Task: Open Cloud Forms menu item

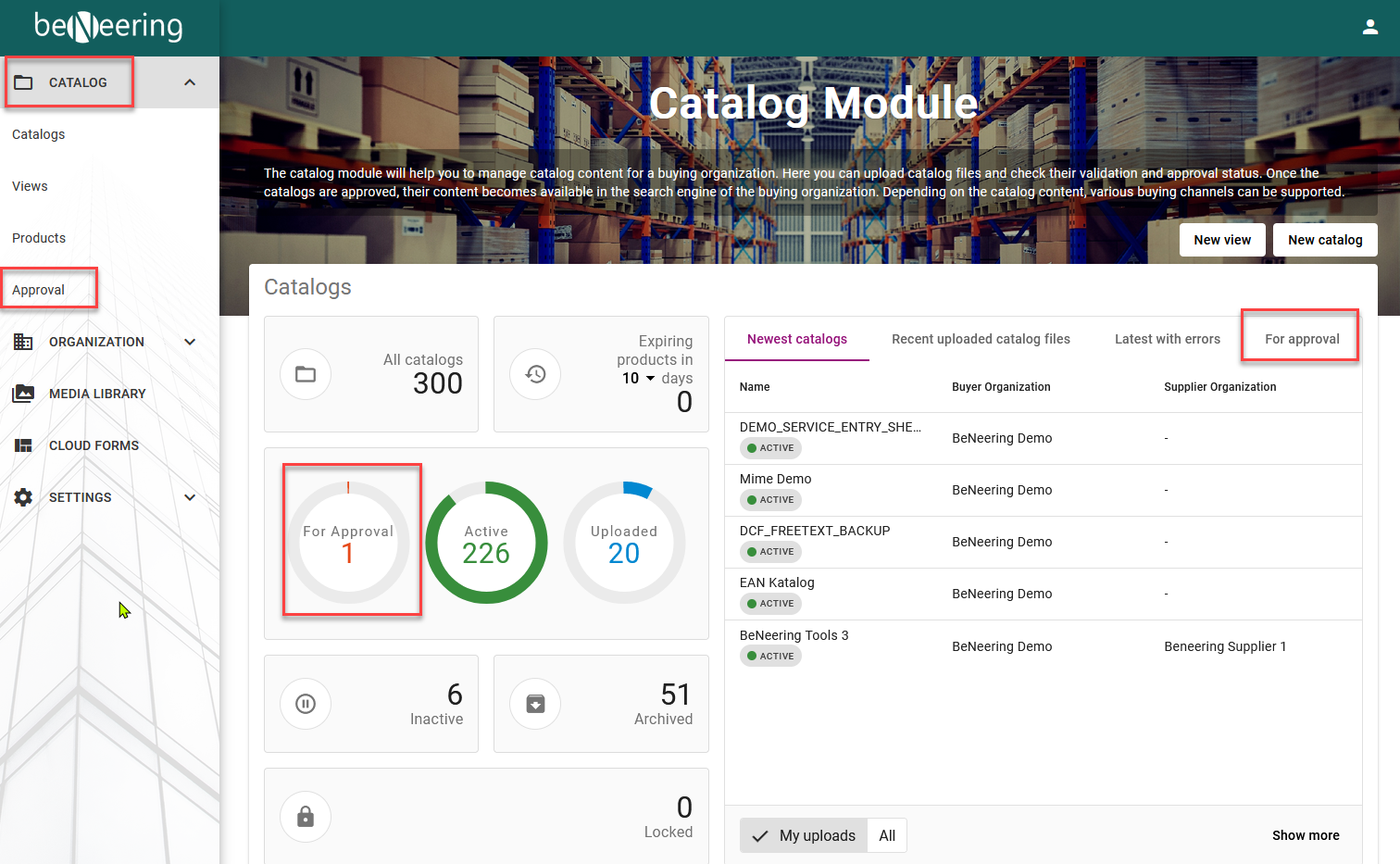Action: 94,445
